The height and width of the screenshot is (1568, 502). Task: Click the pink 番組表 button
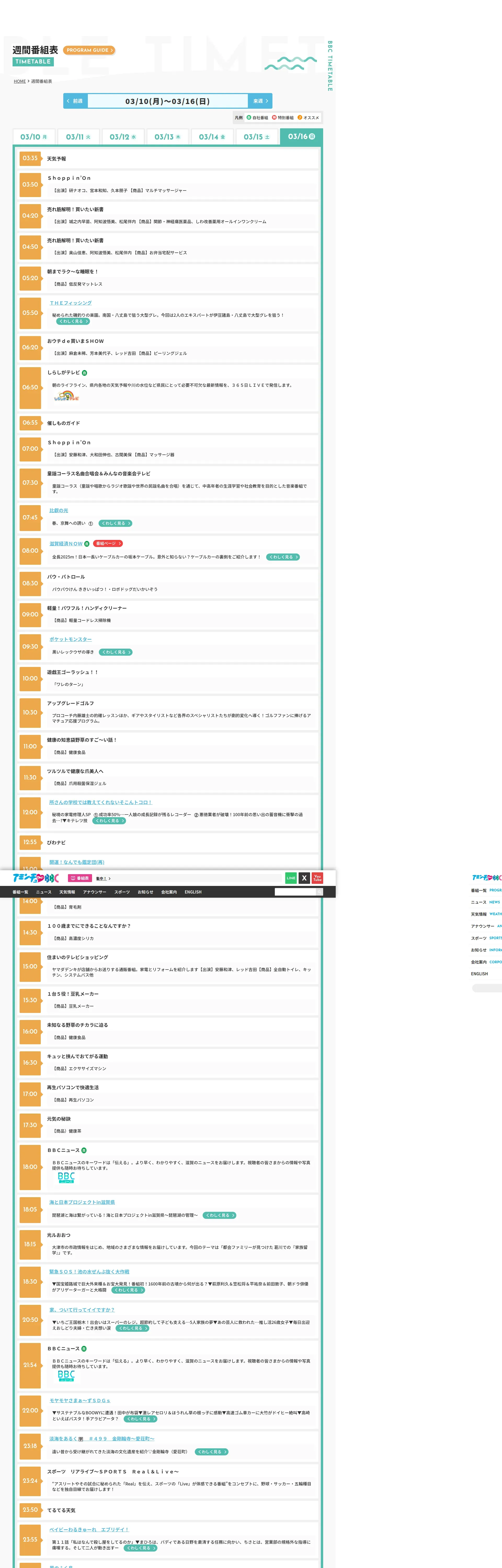80,878
